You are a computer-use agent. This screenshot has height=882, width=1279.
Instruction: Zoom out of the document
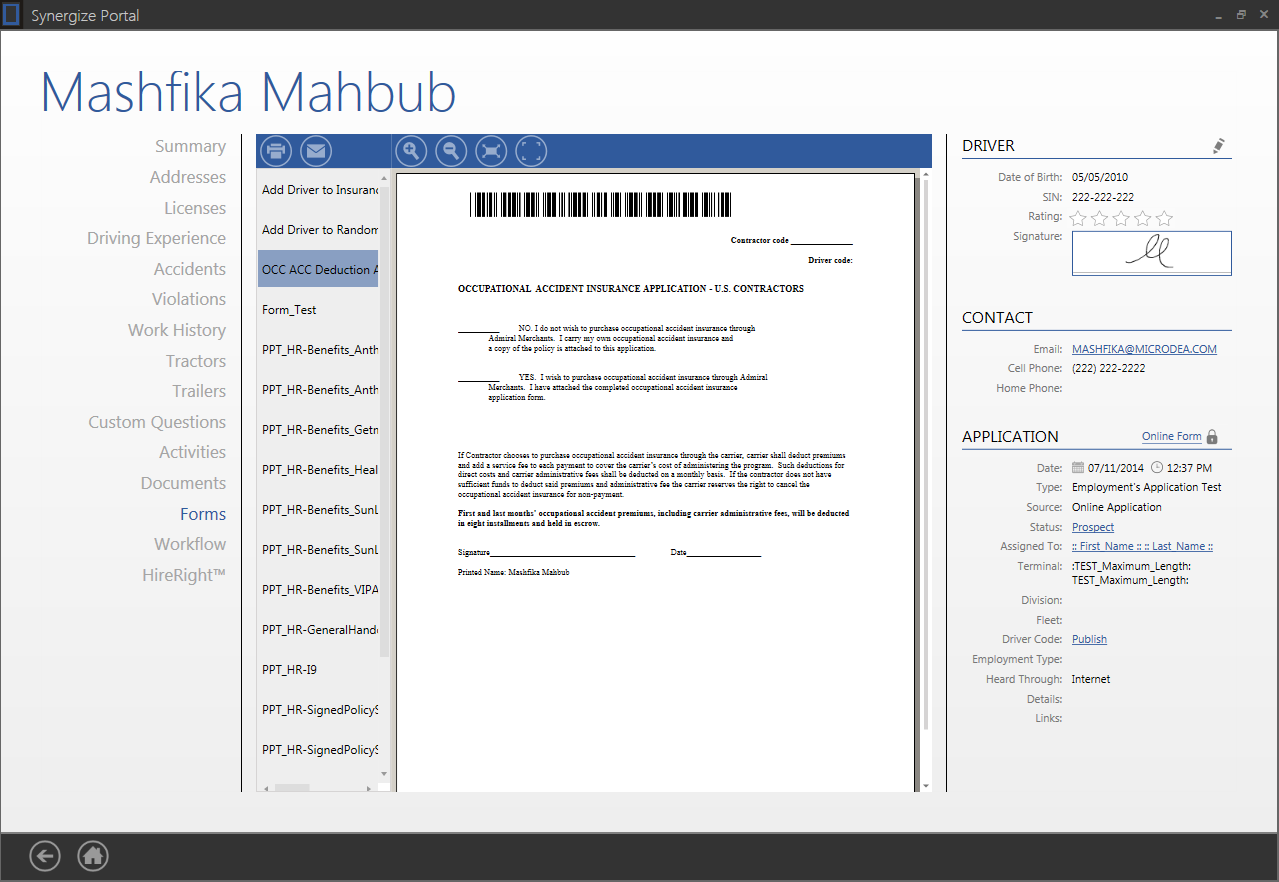pos(451,151)
